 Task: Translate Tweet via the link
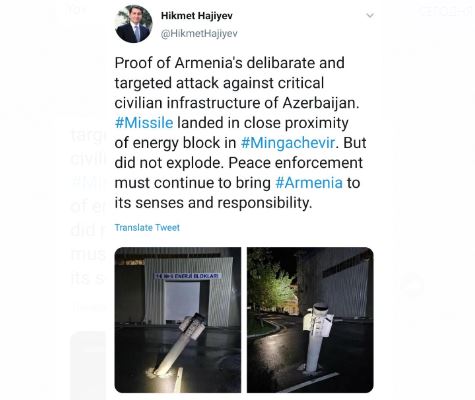(x=147, y=228)
